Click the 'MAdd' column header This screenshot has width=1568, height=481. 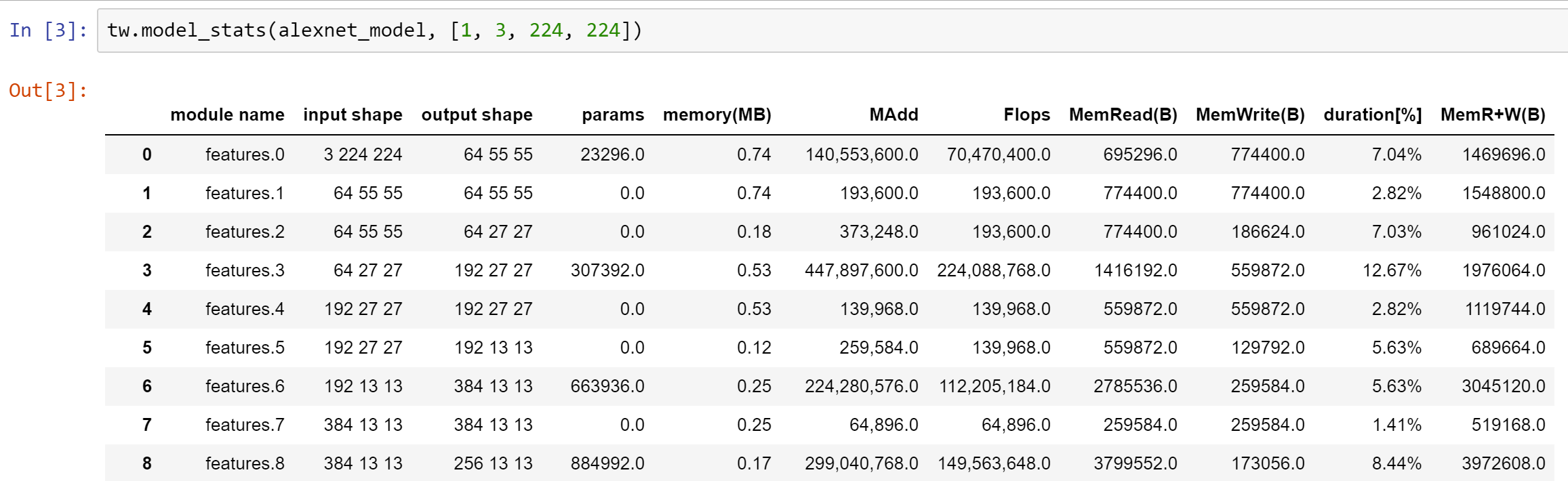click(x=893, y=114)
